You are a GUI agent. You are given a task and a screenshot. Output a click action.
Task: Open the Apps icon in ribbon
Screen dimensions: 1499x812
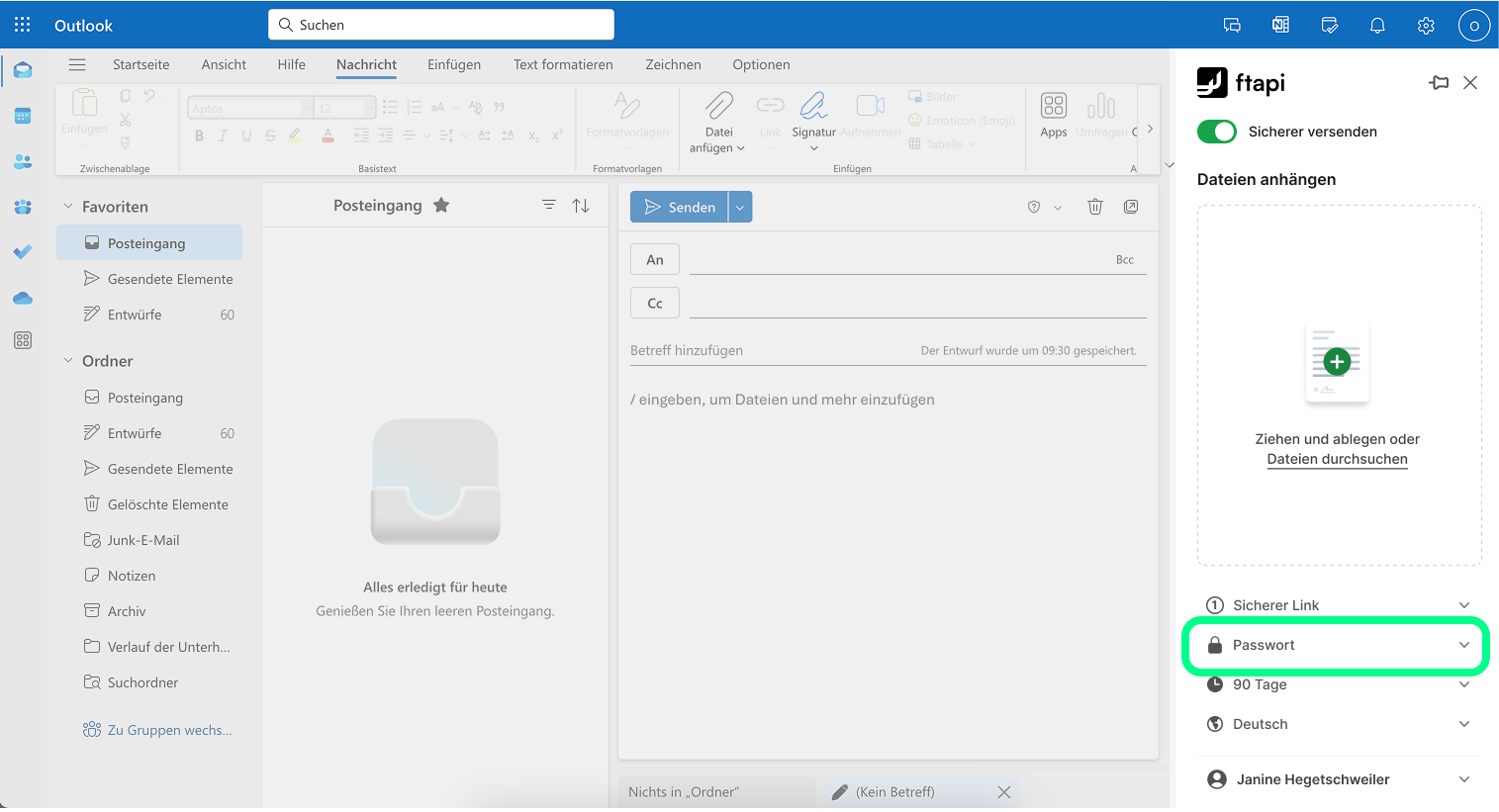click(x=1054, y=115)
